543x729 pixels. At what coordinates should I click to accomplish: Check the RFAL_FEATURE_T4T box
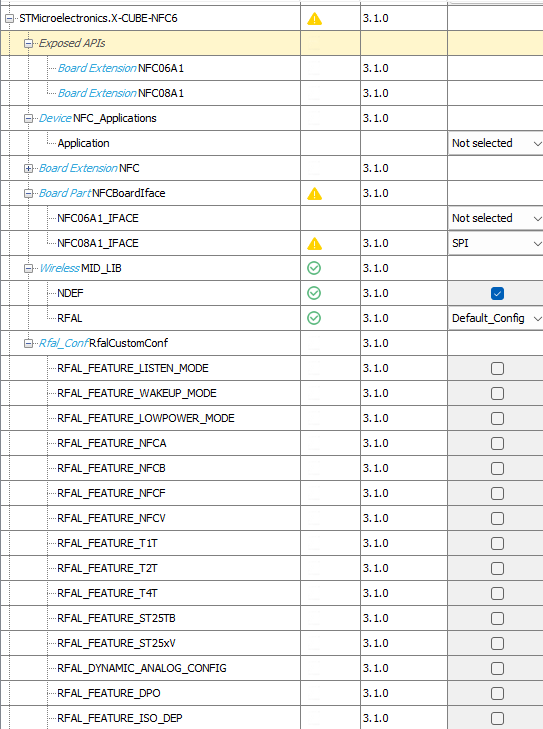[497, 594]
